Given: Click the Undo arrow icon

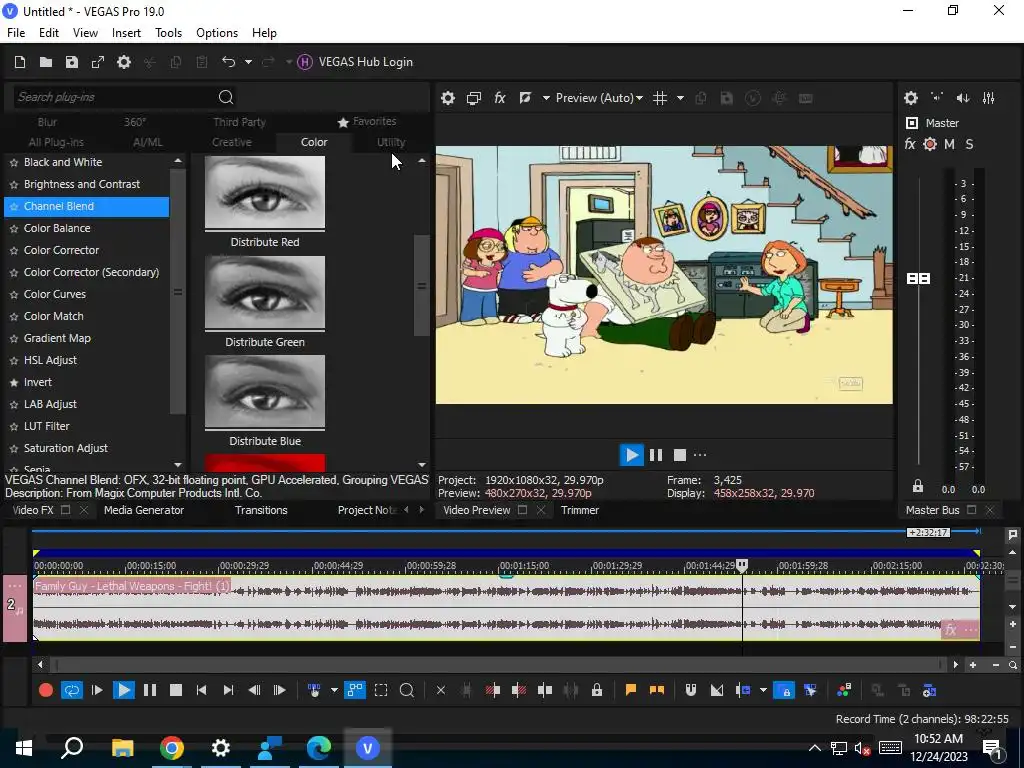Looking at the screenshot, I should point(228,62).
